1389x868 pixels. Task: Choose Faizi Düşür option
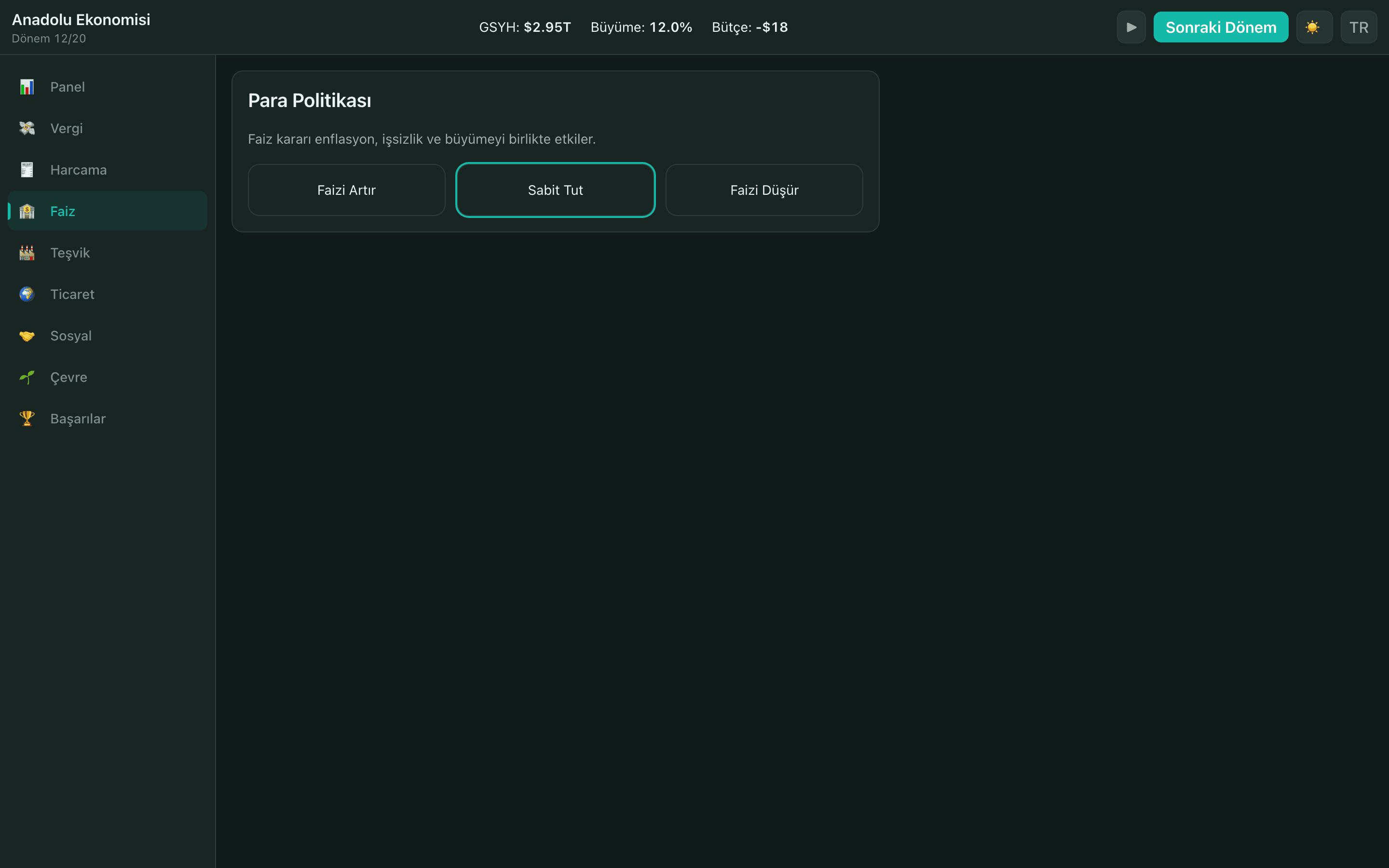(764, 190)
